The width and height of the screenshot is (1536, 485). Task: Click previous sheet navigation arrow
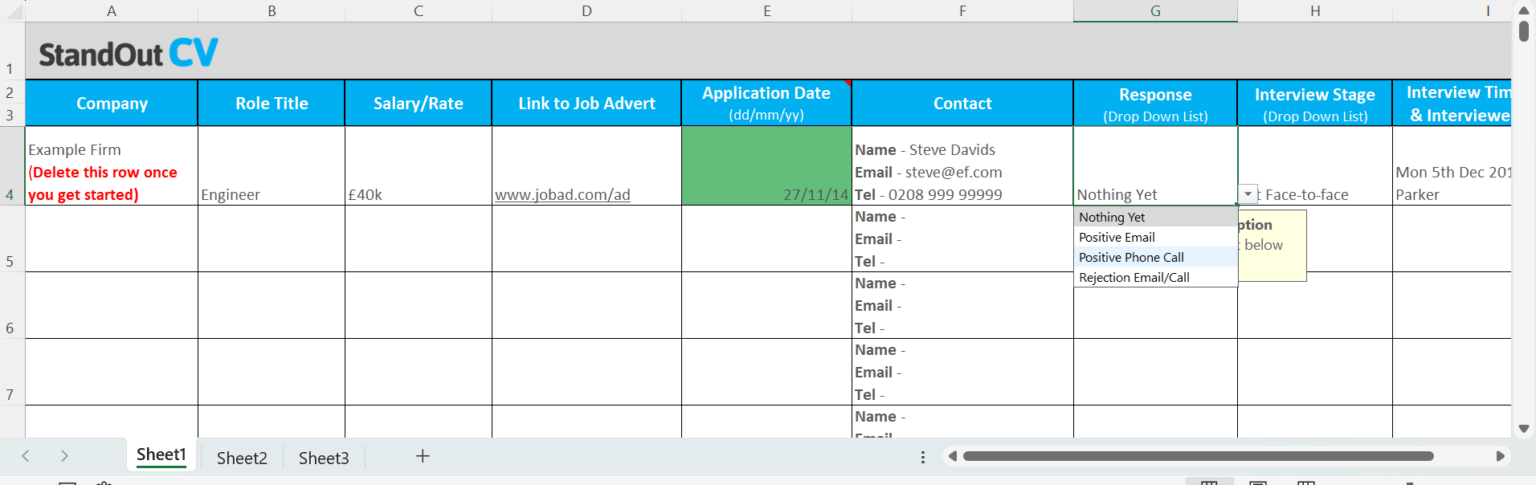[x=26, y=456]
